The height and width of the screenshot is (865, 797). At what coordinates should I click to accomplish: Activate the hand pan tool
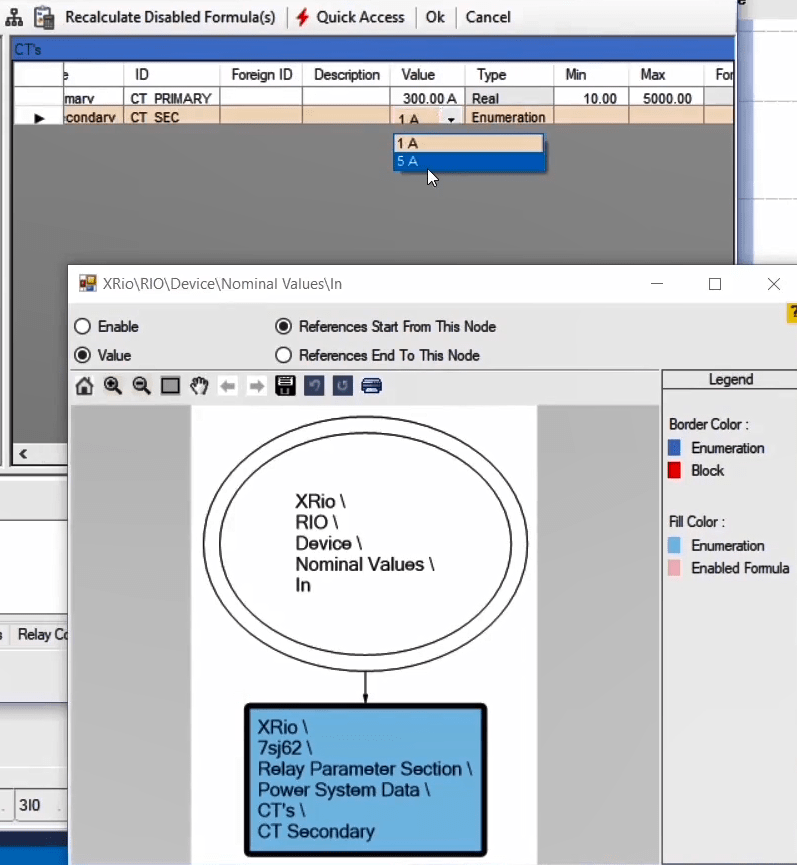(199, 386)
